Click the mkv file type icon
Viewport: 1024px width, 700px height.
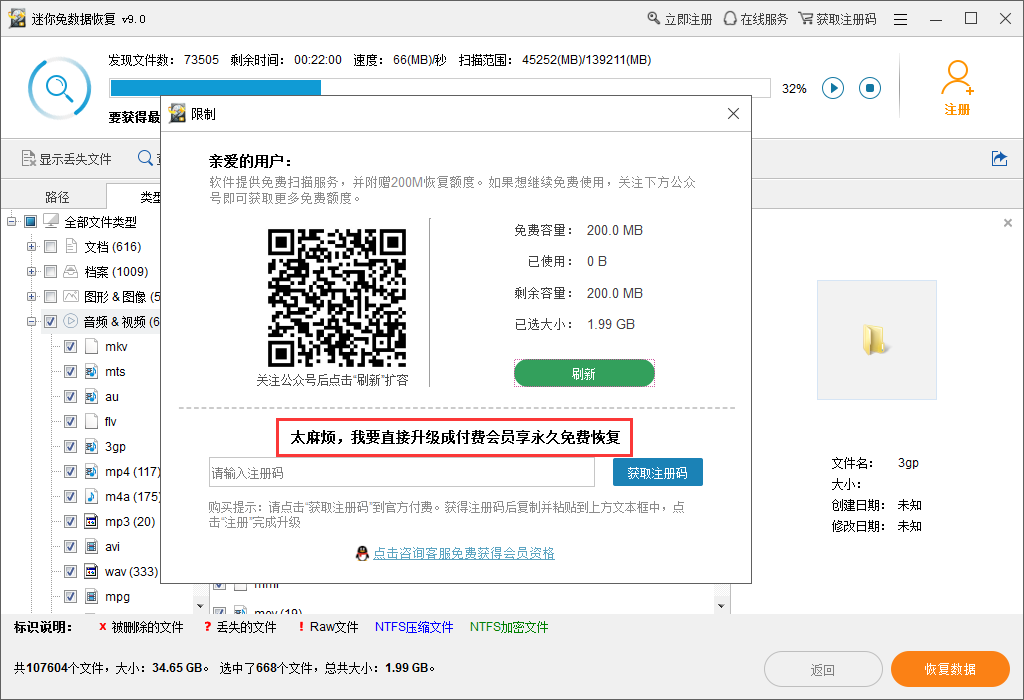pos(91,346)
